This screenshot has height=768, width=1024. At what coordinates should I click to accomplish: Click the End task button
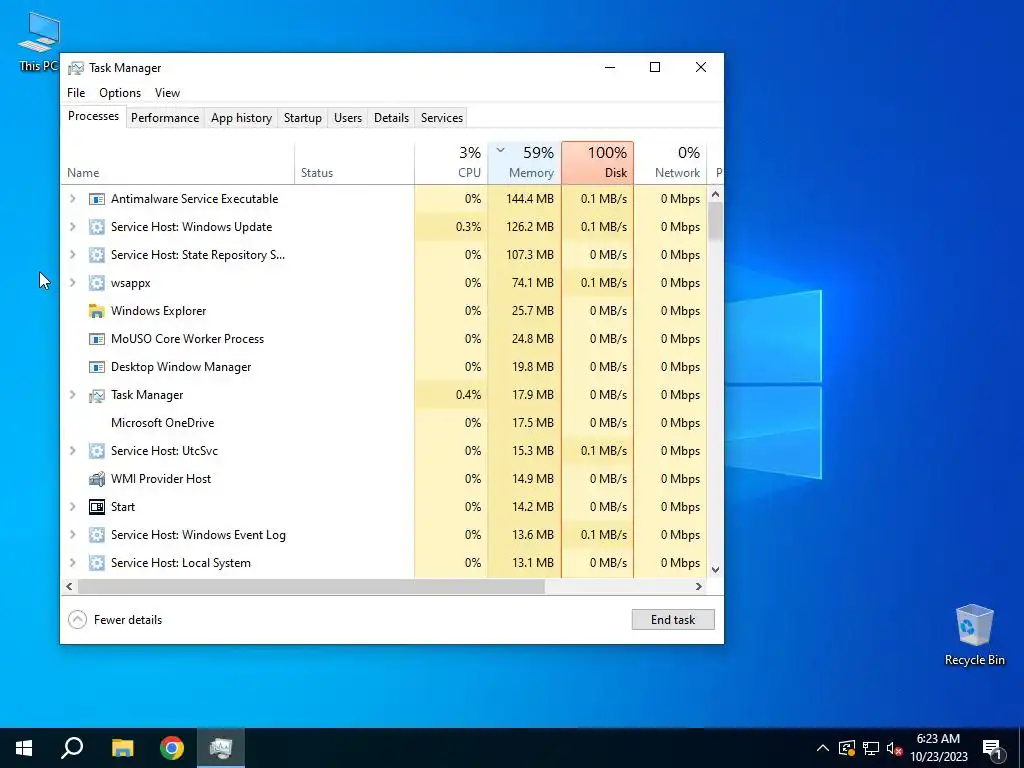(673, 620)
